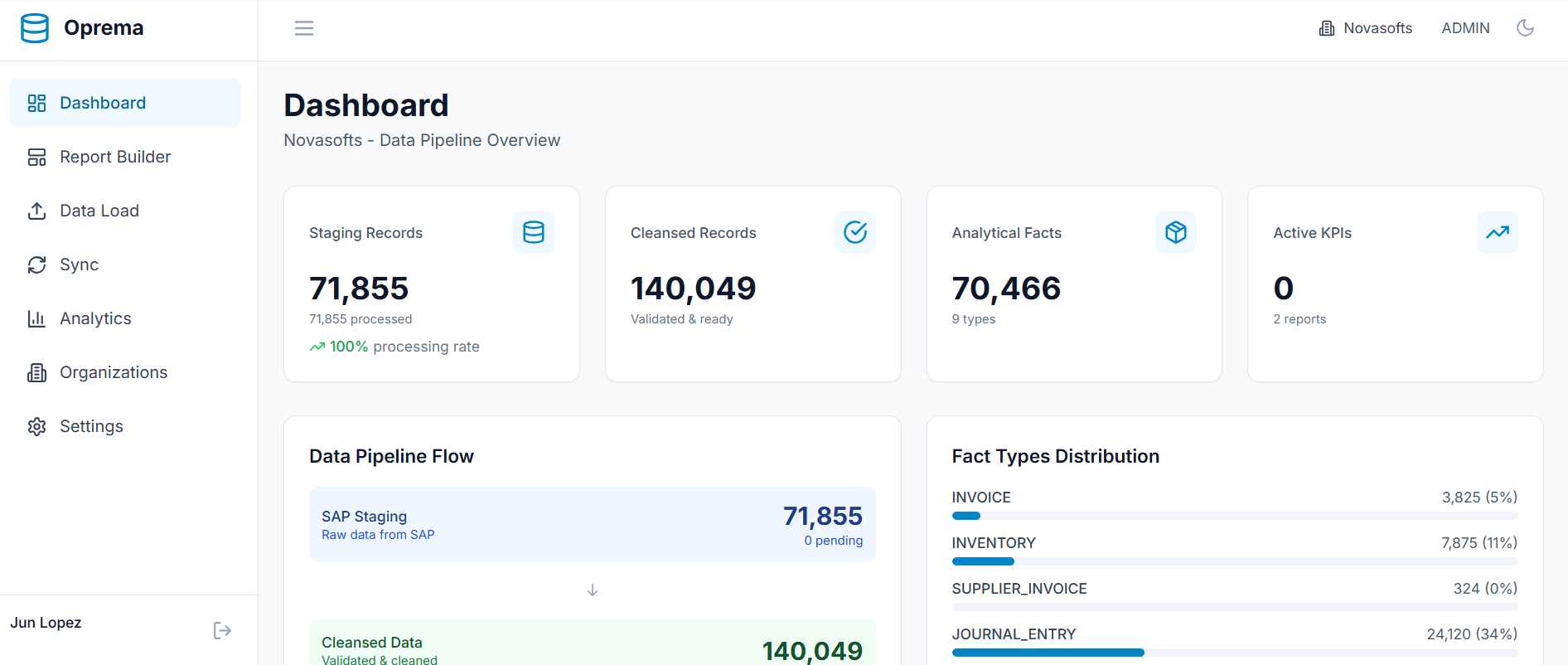Open Report Builder from the sidebar
Screen dimensions: 1568x665
(126, 157)
